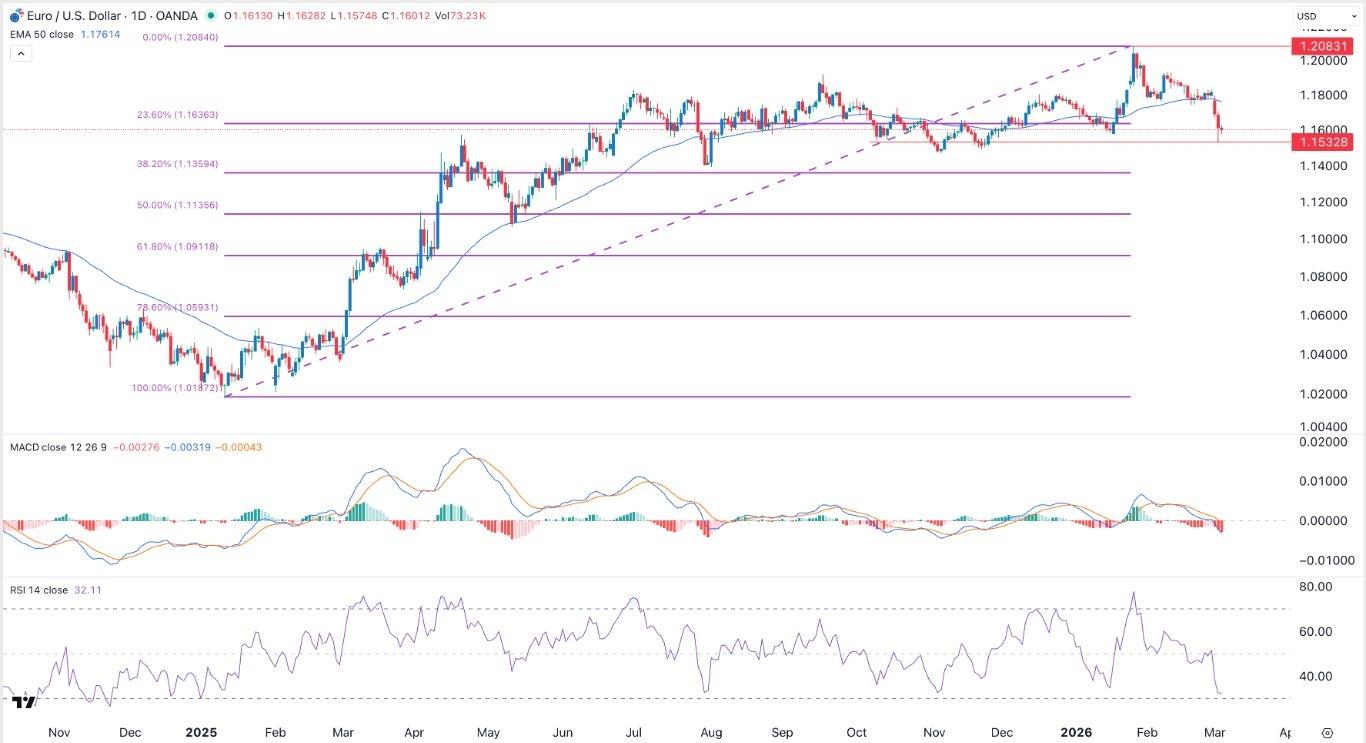Select the 100.00% Fibonacci retracement label
Image resolution: width=1366 pixels, height=743 pixels.
pos(177,389)
